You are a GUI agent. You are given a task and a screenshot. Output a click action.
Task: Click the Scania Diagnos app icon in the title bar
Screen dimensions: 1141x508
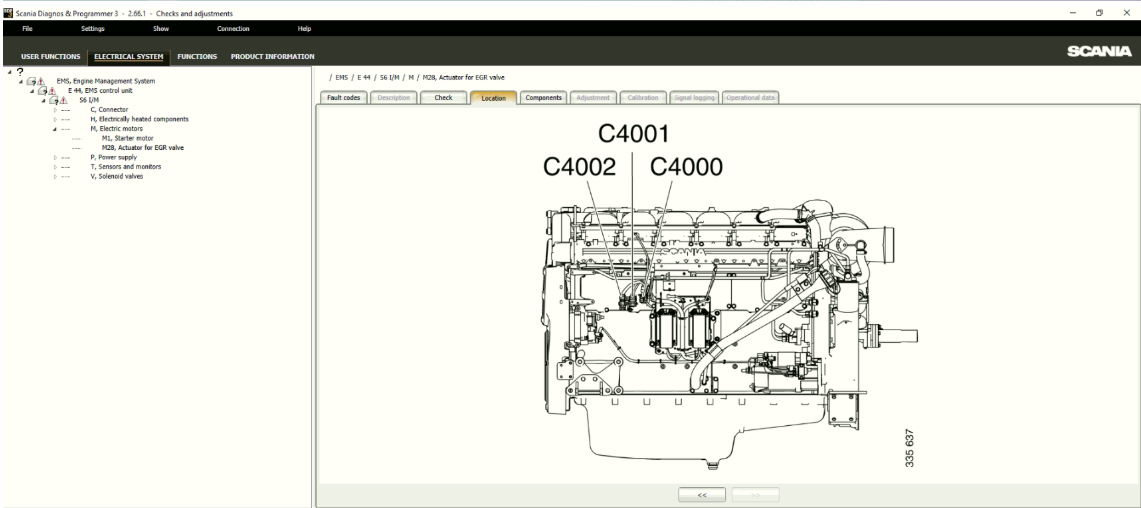click(8, 13)
